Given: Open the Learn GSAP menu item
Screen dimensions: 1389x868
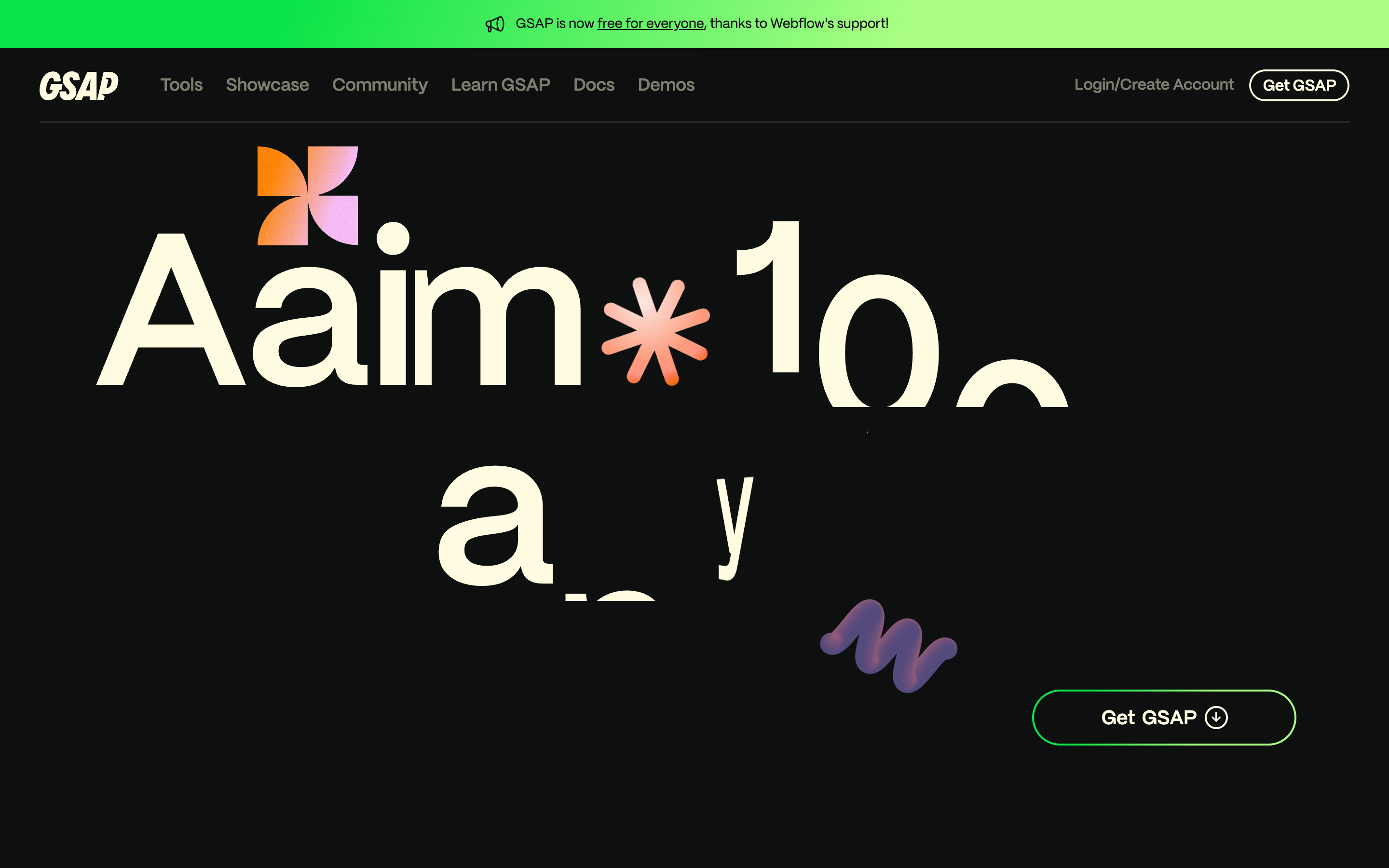Looking at the screenshot, I should tap(501, 85).
